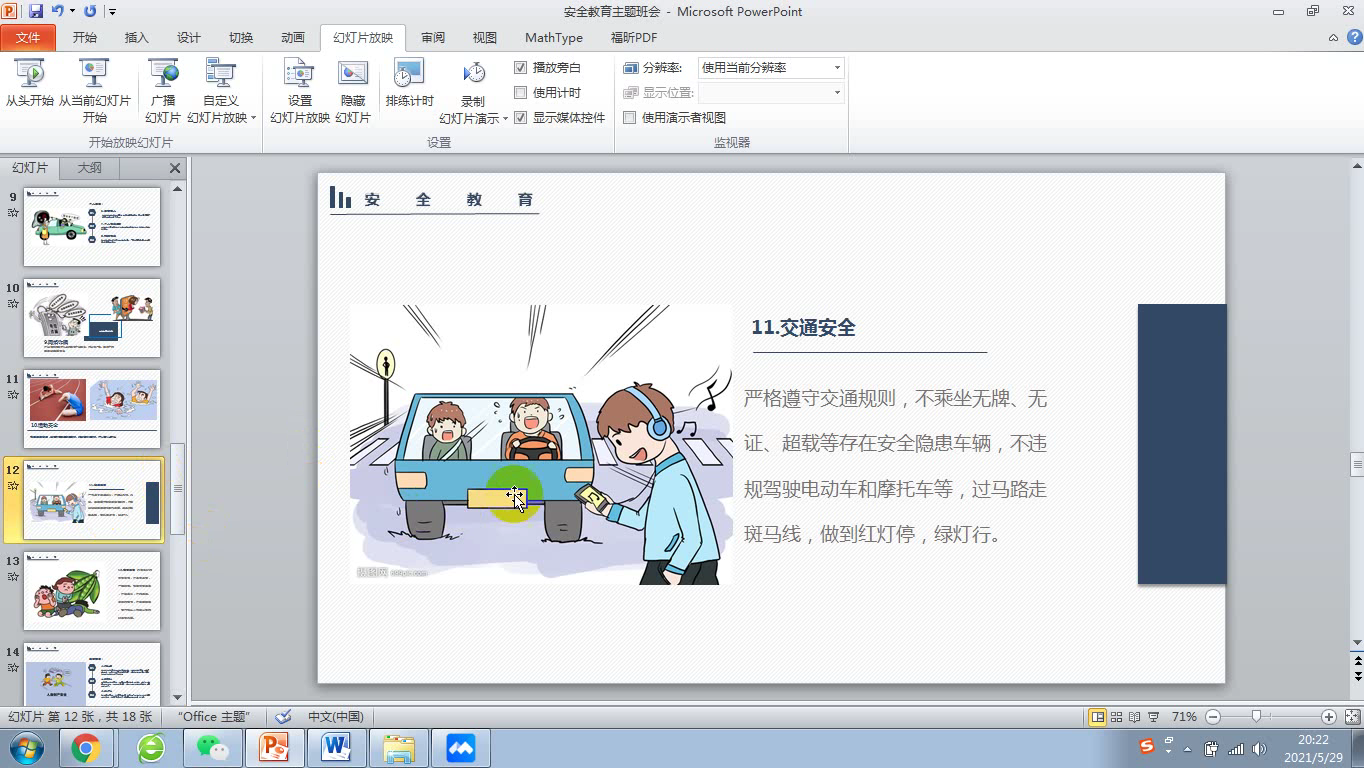
Task: Open the 文件 file menu button
Action: click(x=28, y=37)
